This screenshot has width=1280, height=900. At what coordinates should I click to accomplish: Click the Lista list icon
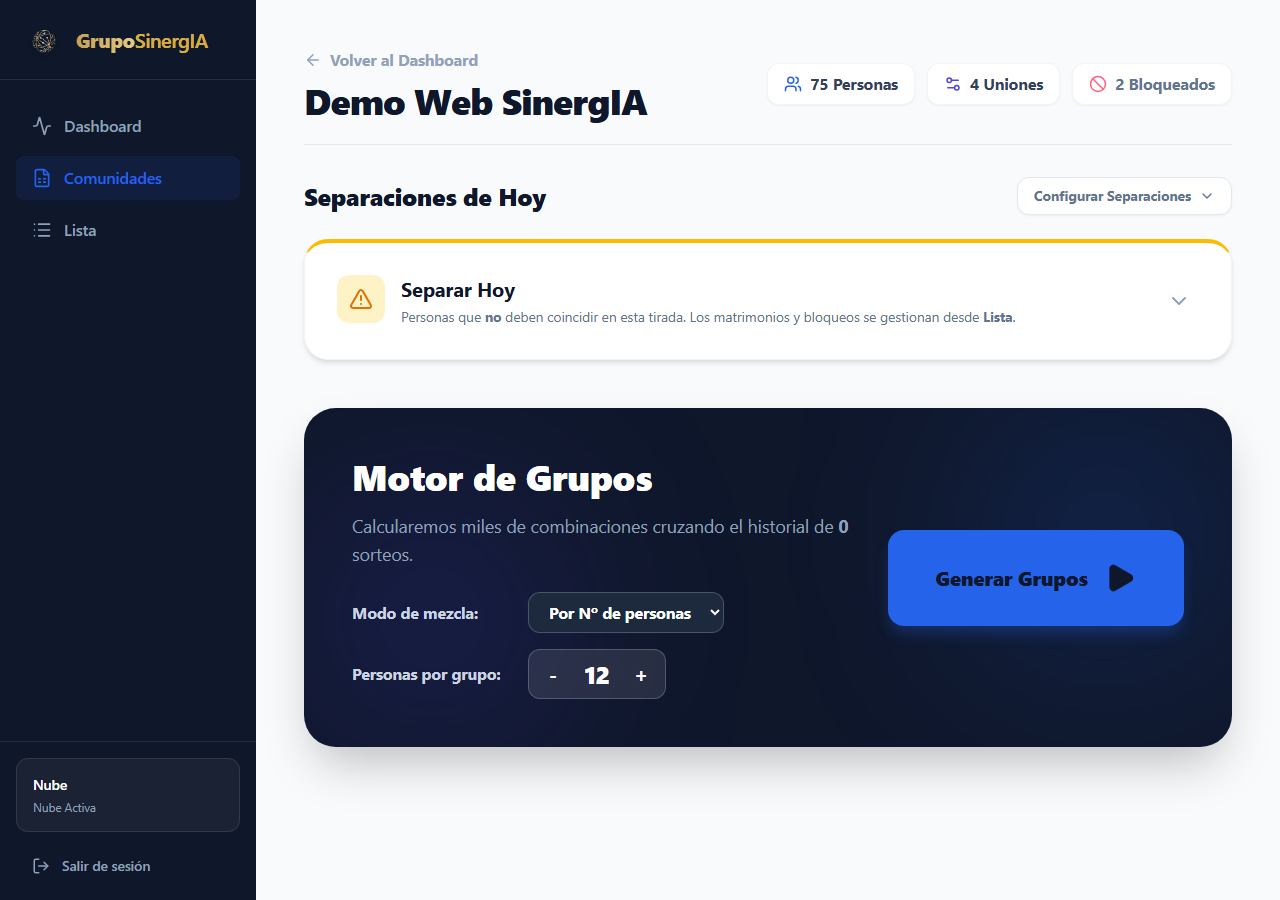tap(42, 230)
